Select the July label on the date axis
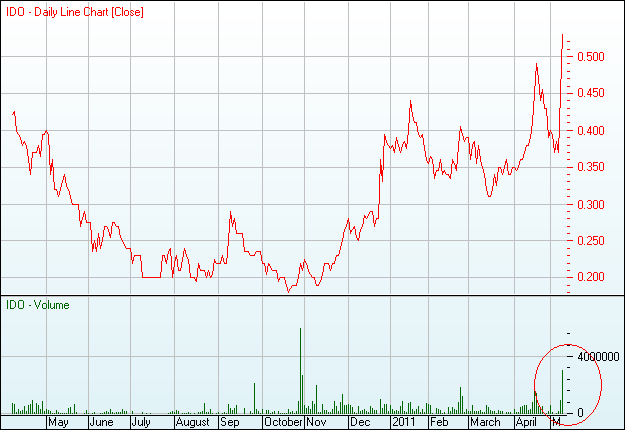The width and height of the screenshot is (625, 430). 141,422
